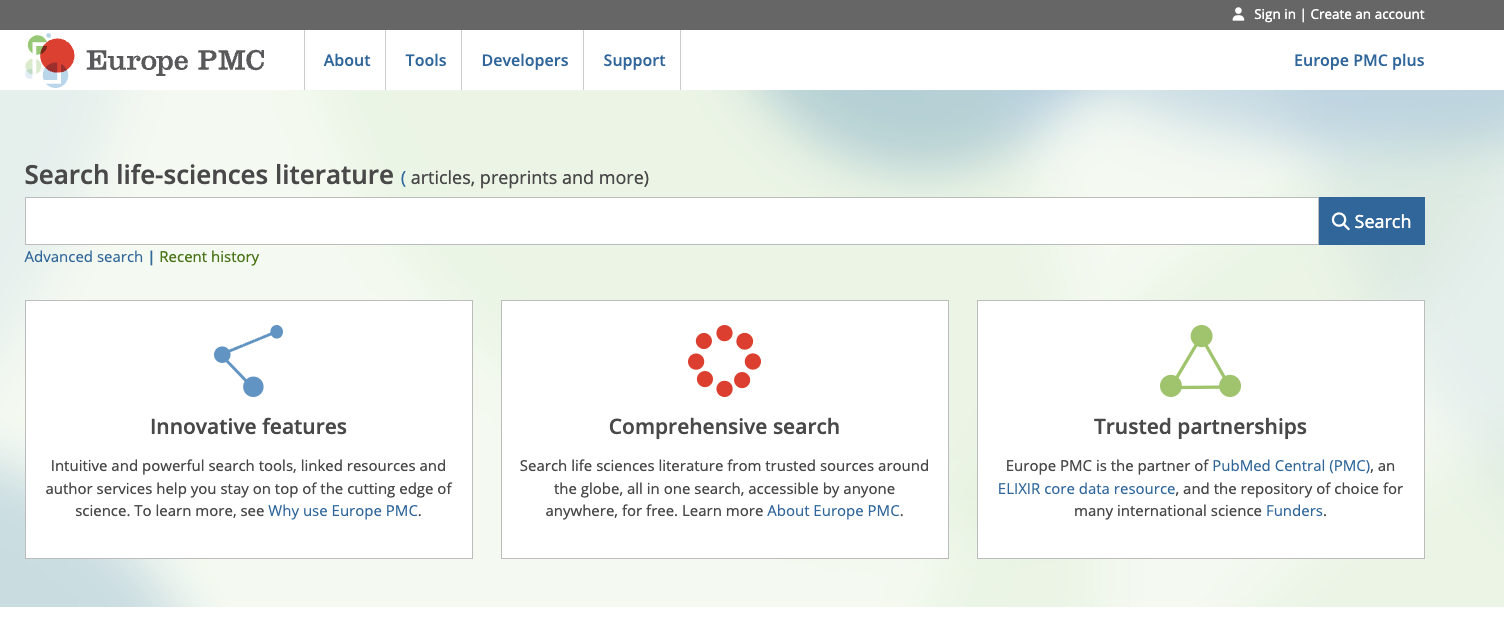This screenshot has width=1504, height=642.
Task: Open the Developers menu
Action: [x=524, y=60]
